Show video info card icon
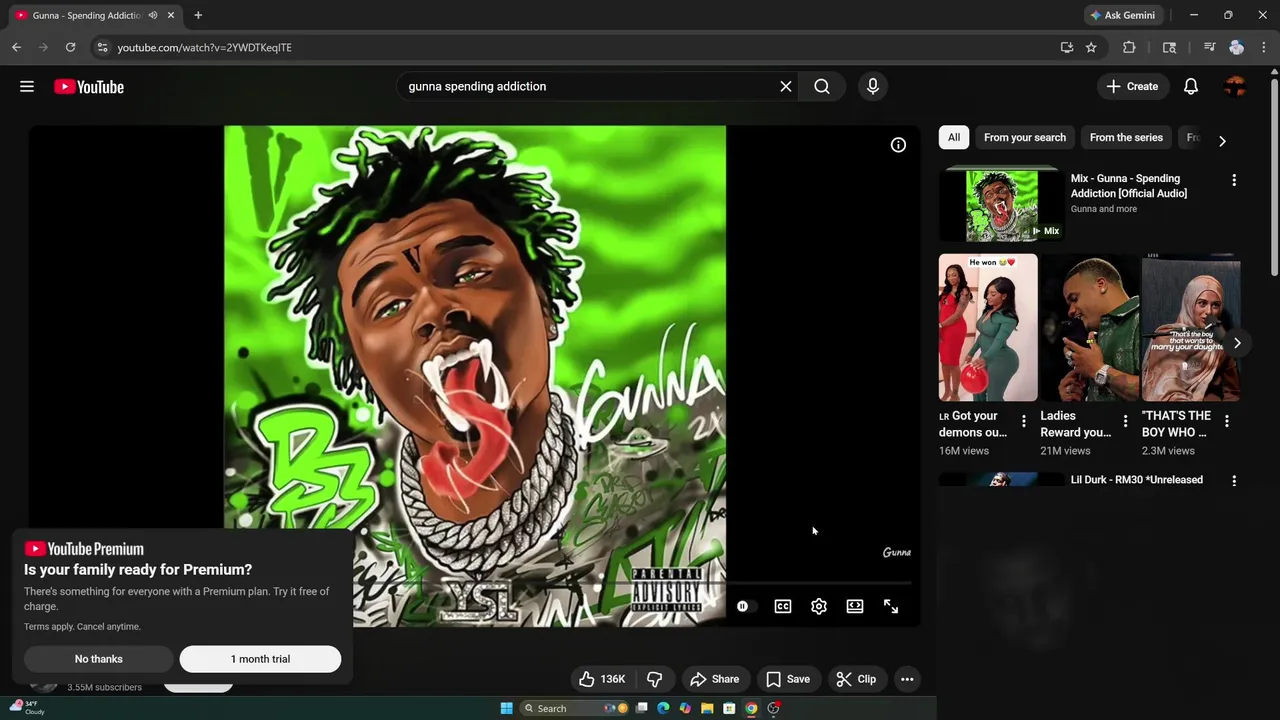 coord(898,145)
